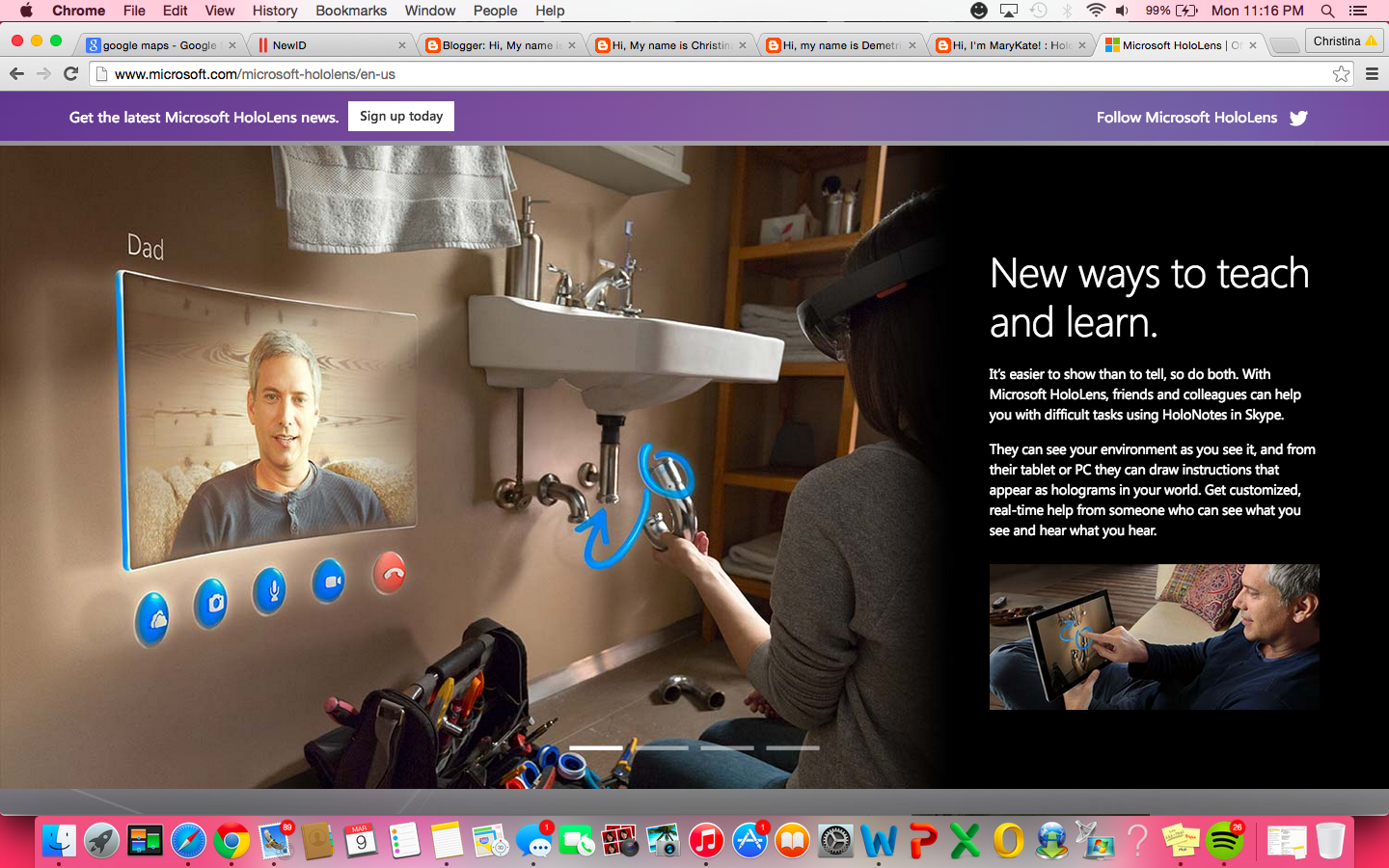Switch to the google maps tab
1389x868 pixels.
coord(160,45)
